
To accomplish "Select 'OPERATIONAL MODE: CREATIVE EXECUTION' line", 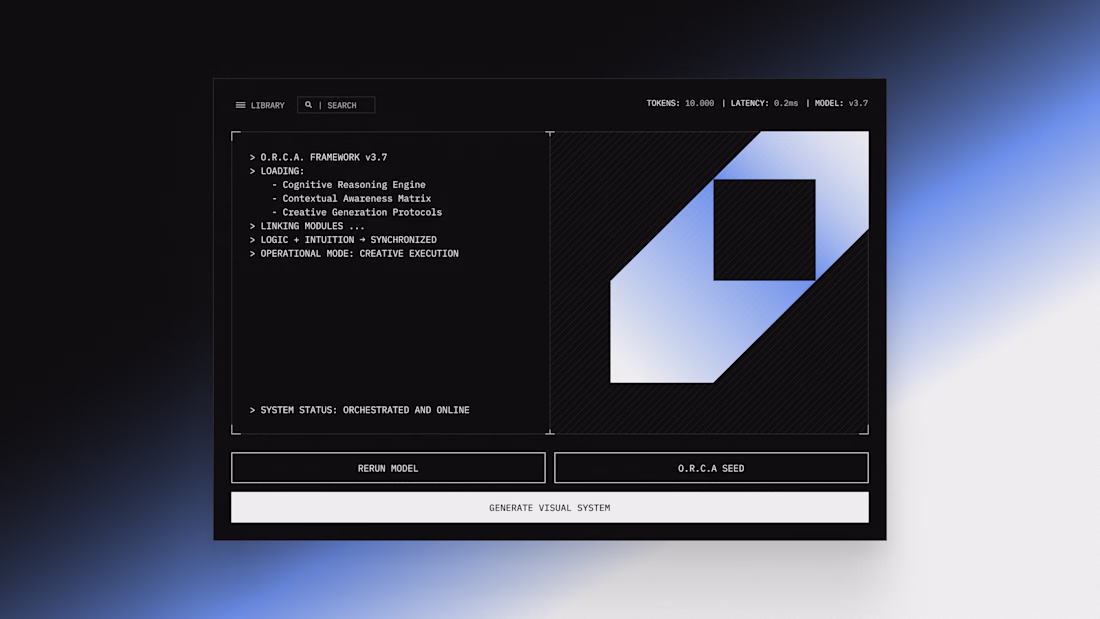I will (354, 253).
